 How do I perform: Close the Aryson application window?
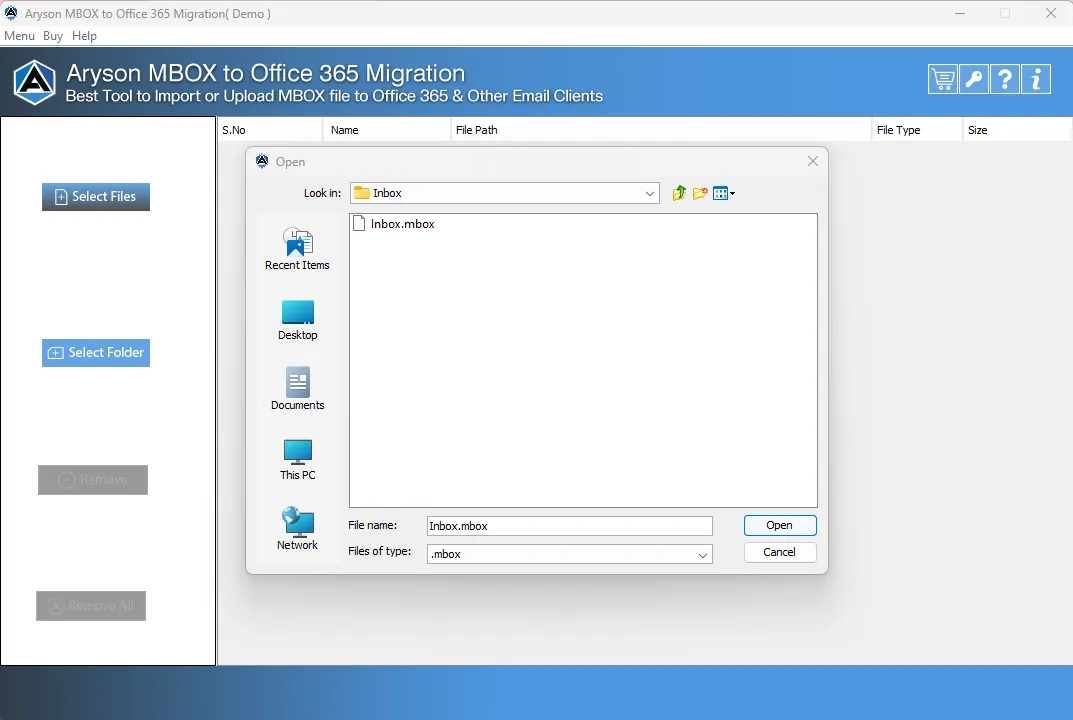coord(1050,13)
